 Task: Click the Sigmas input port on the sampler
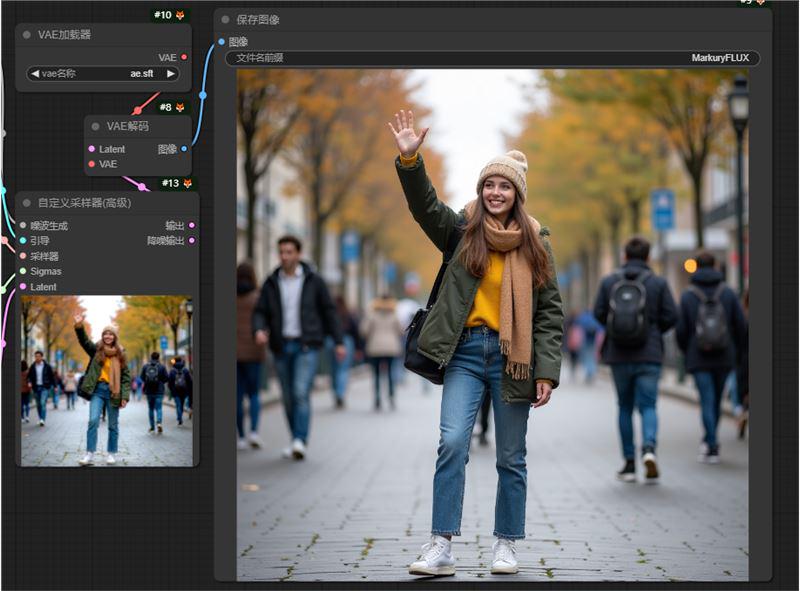[22, 271]
